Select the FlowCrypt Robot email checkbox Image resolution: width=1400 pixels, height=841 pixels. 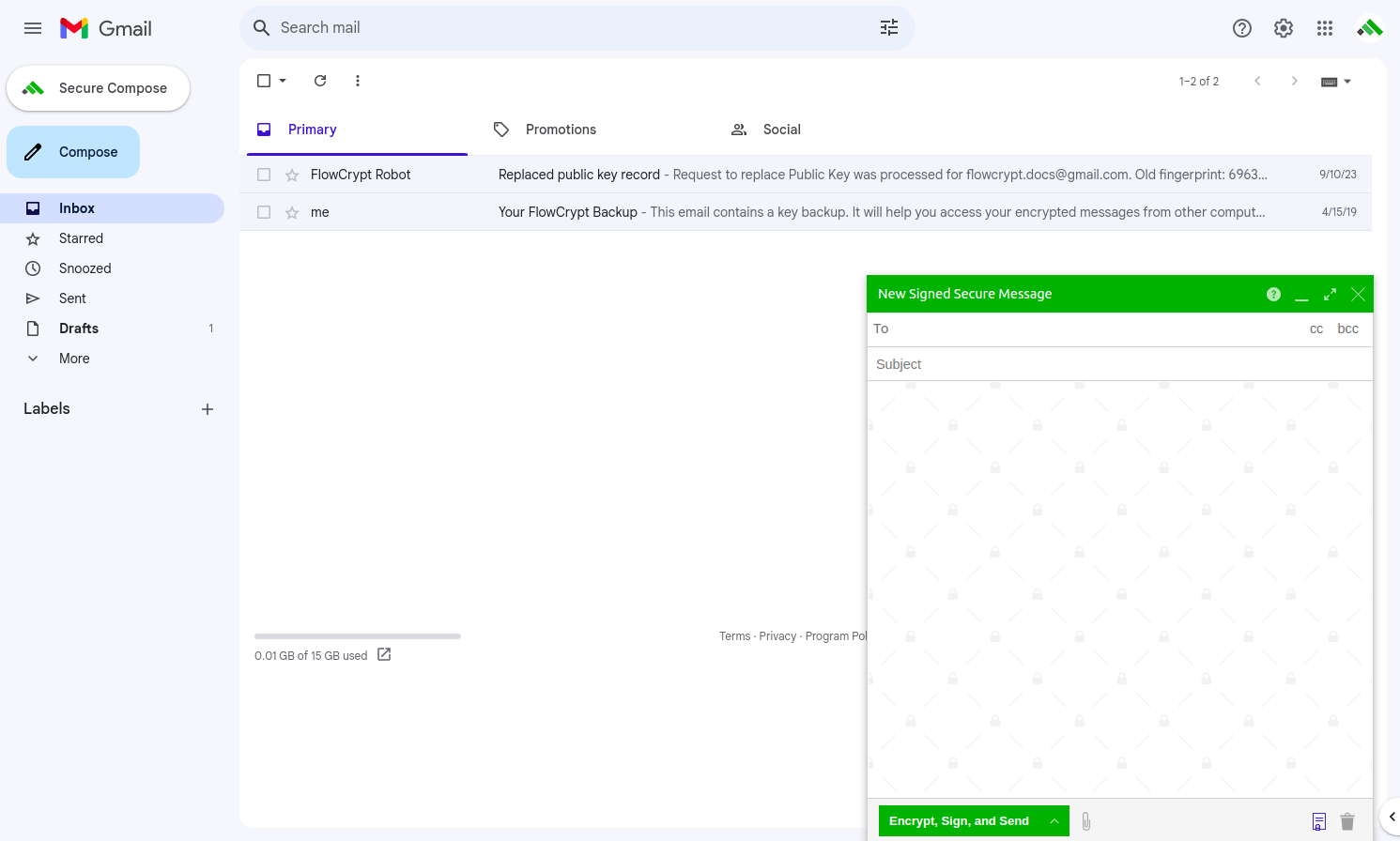[264, 175]
